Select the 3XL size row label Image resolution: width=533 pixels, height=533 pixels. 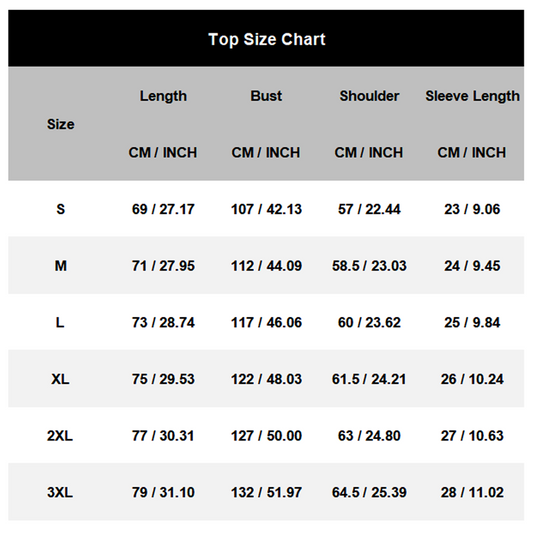(60, 492)
